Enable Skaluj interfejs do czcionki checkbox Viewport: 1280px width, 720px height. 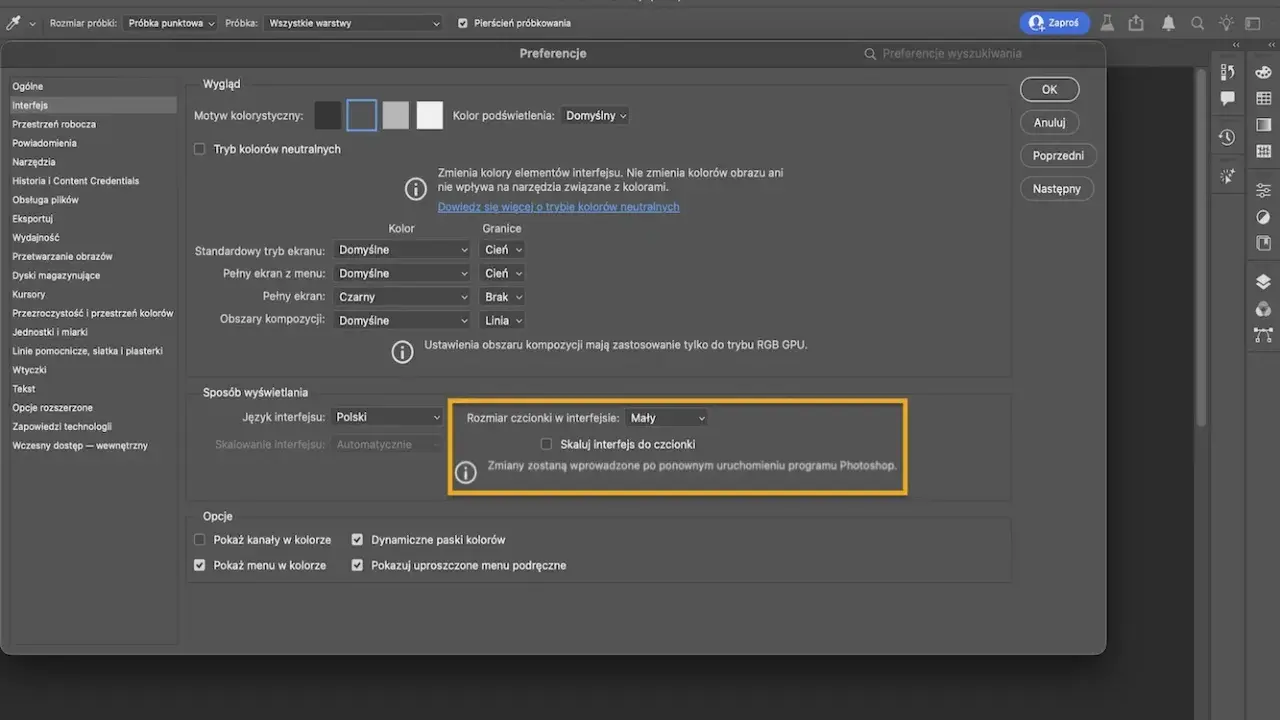click(x=546, y=444)
